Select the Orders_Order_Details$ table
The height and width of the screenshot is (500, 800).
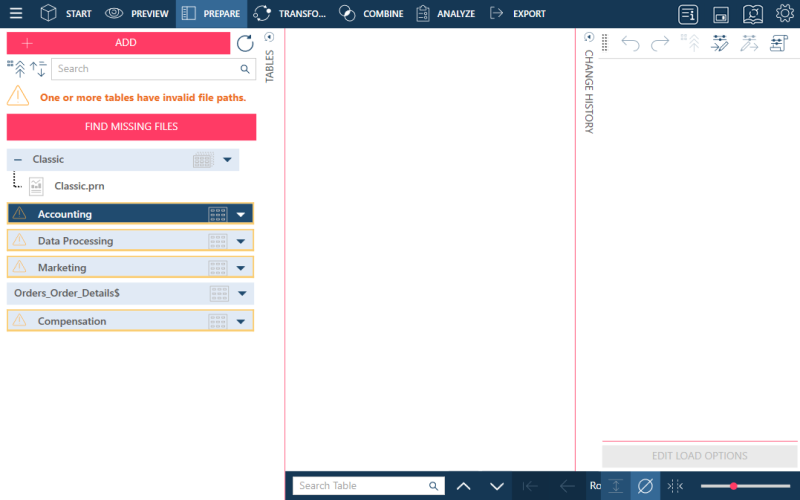(x=130, y=293)
